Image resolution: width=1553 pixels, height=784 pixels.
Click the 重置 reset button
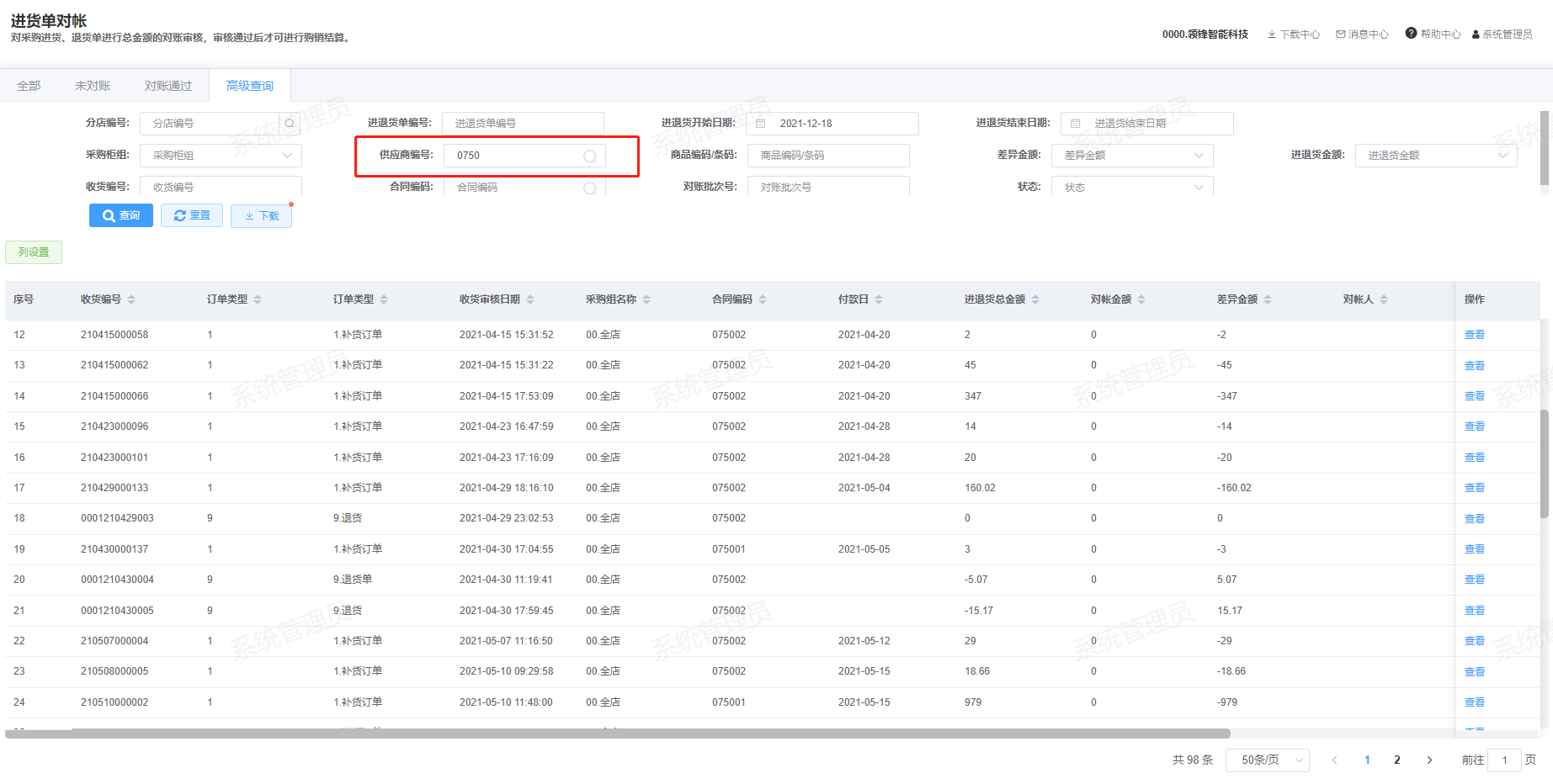[x=192, y=216]
